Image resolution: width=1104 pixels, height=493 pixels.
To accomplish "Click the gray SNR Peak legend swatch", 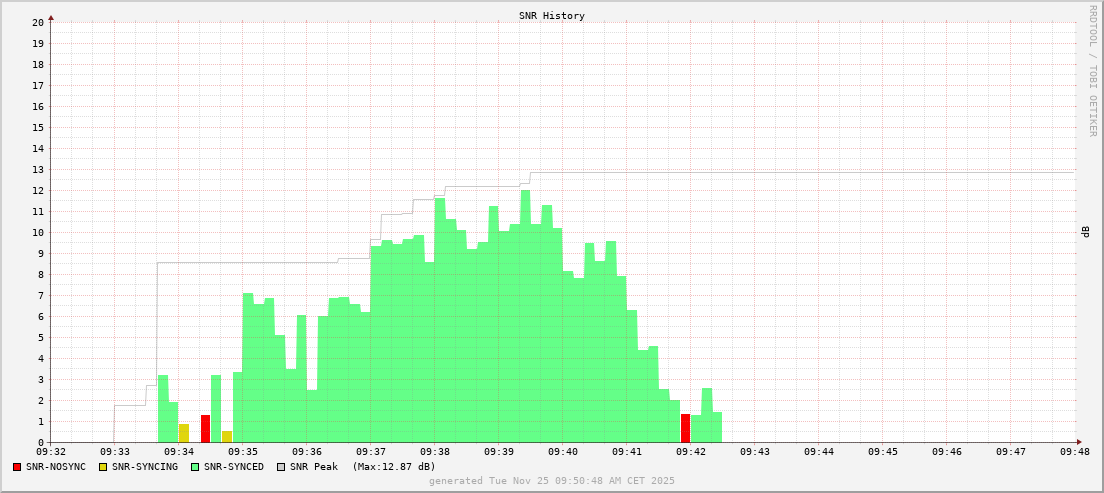I will click(281, 467).
